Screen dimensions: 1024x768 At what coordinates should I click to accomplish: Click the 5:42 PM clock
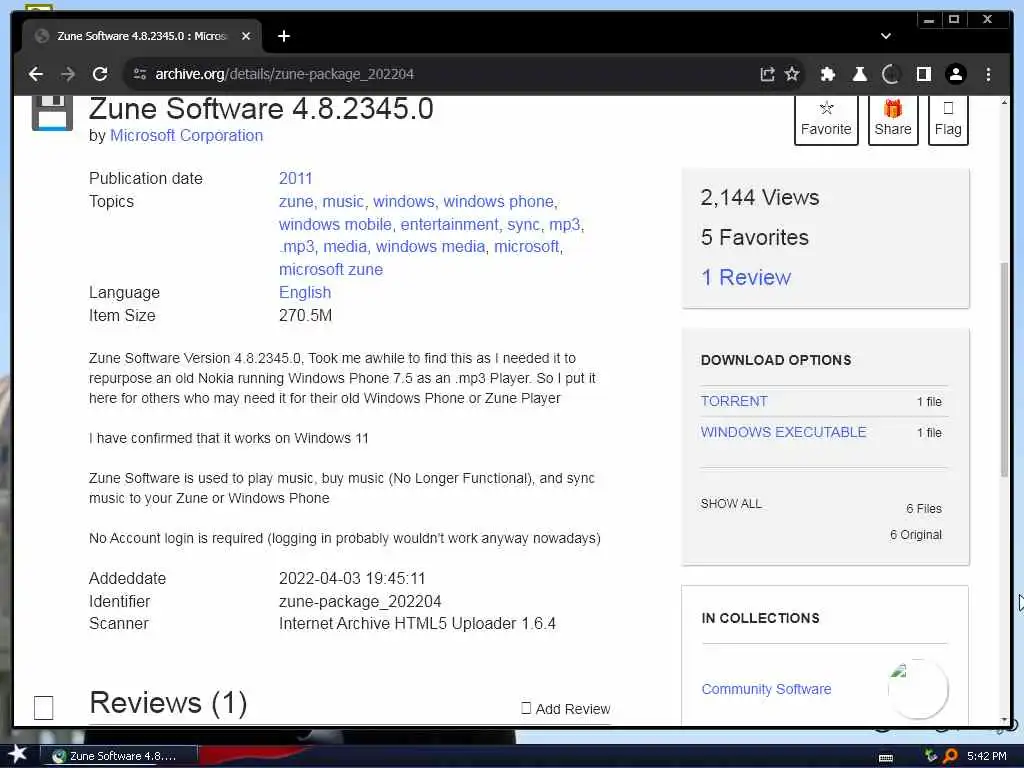coord(986,756)
